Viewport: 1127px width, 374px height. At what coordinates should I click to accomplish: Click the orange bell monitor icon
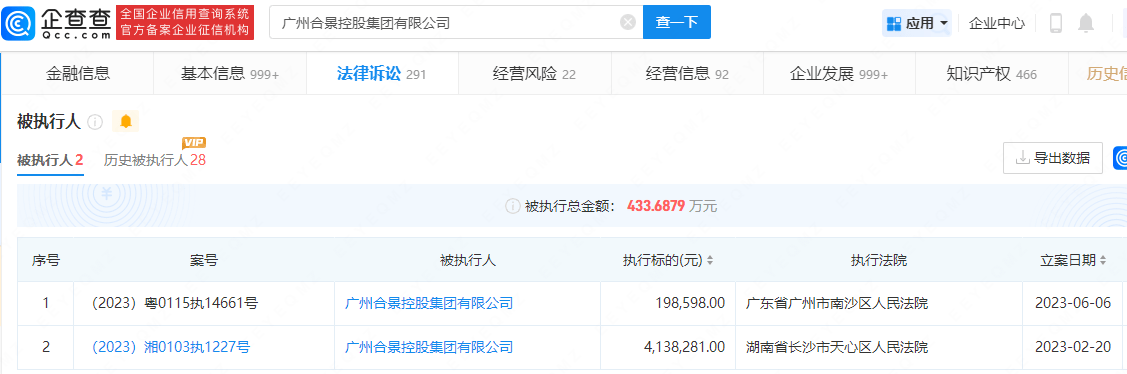[x=126, y=122]
